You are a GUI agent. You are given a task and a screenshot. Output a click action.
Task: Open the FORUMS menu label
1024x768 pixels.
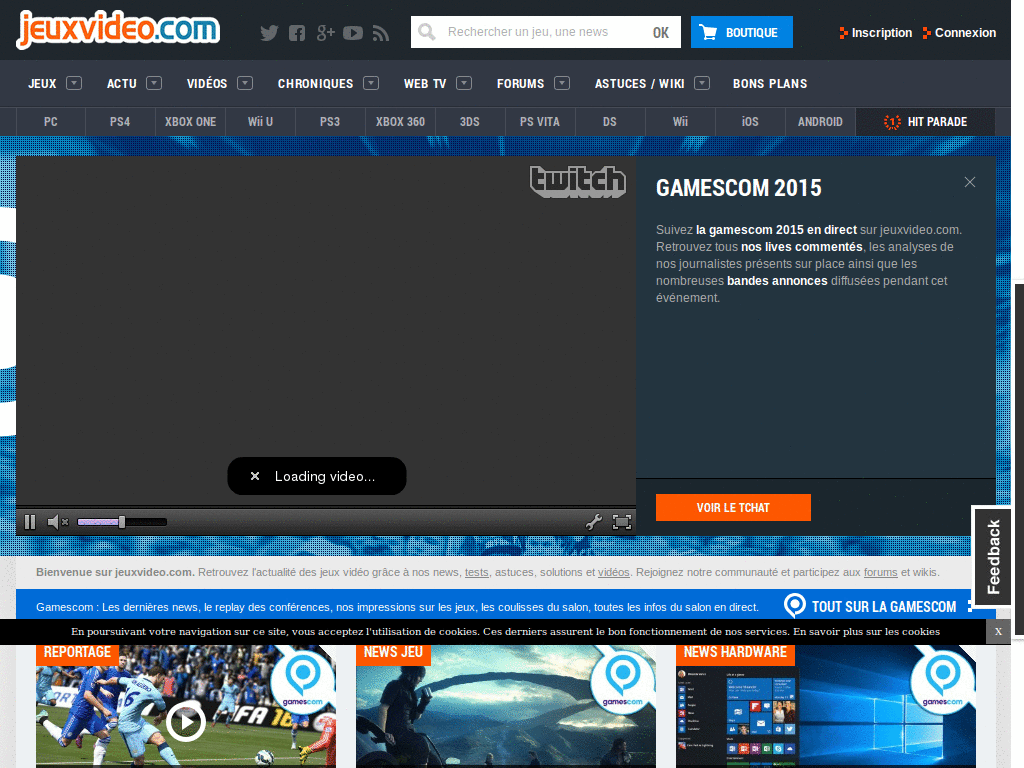click(x=520, y=84)
